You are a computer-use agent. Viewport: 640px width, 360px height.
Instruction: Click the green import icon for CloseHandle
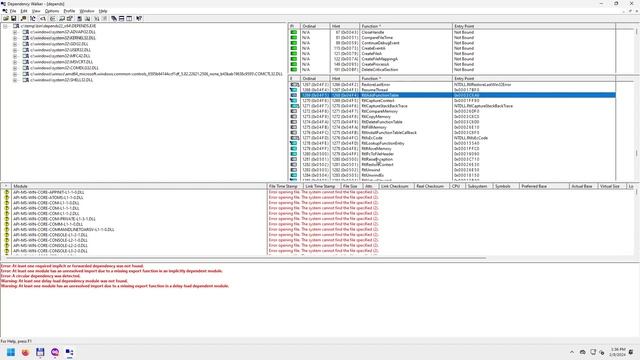(293, 32)
